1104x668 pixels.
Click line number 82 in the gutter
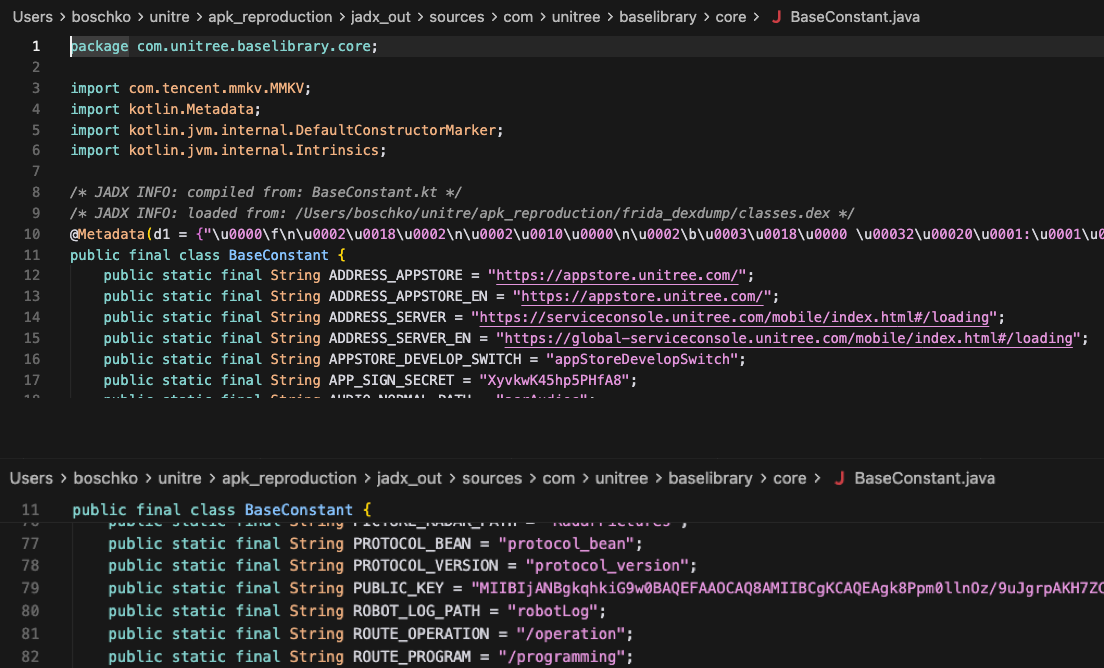pos(30,657)
